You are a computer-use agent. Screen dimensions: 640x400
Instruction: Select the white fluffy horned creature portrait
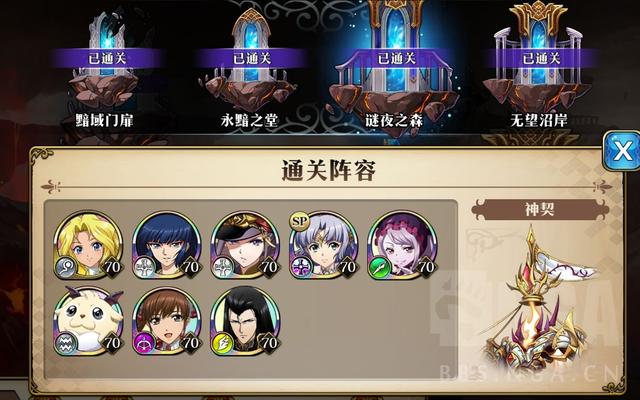click(x=88, y=321)
